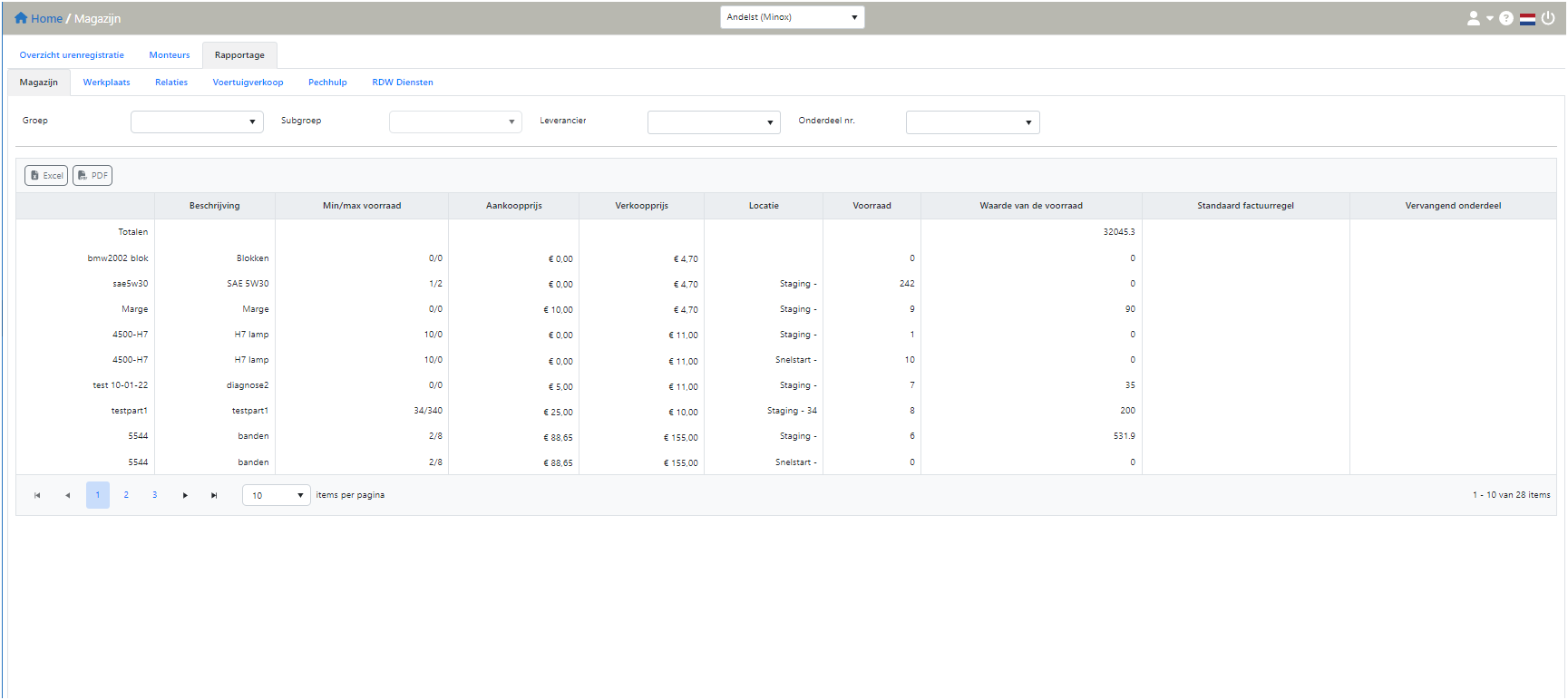Switch to the Werkplaats tab

point(106,83)
